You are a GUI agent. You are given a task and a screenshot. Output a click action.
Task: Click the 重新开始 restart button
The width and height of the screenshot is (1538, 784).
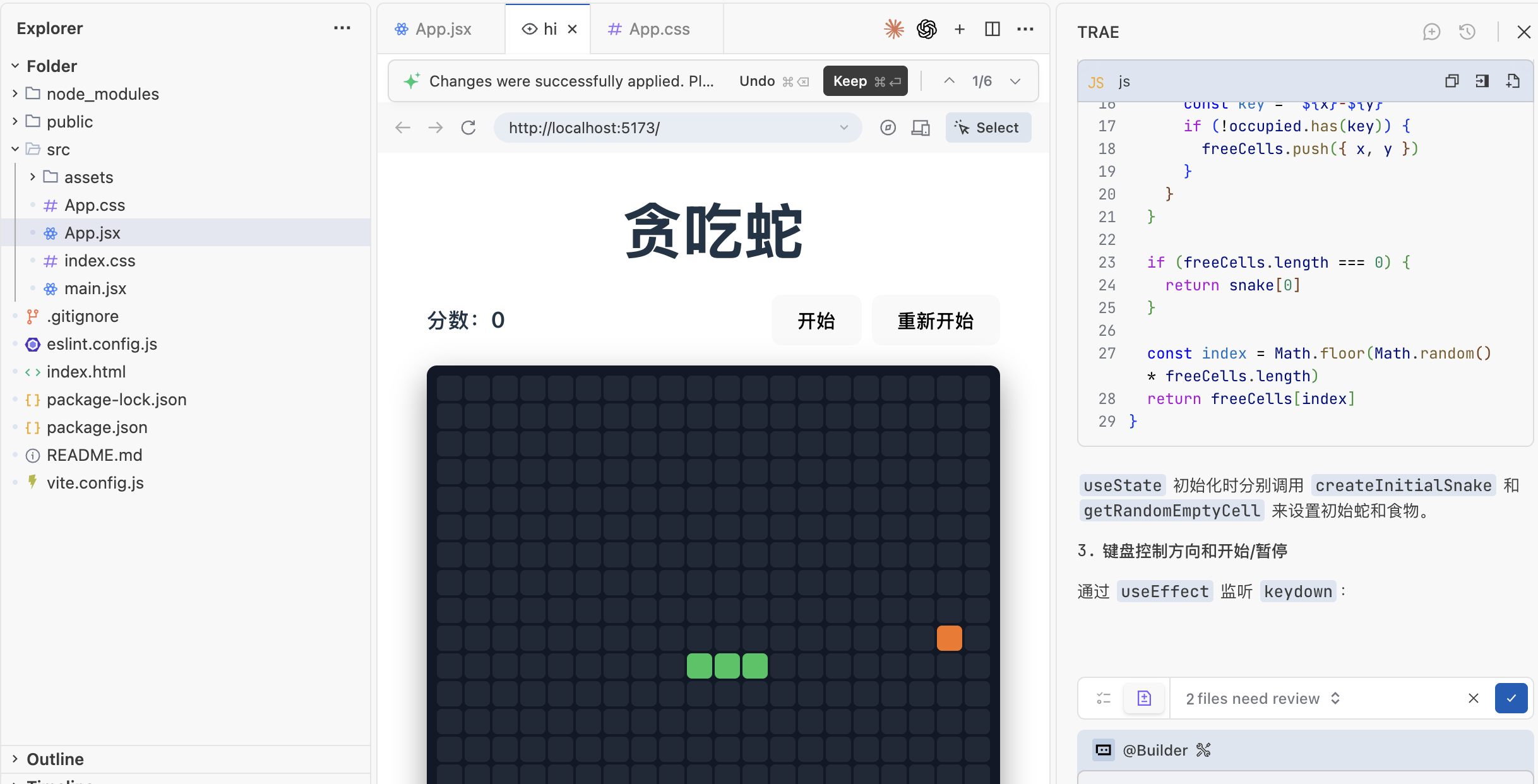935,321
